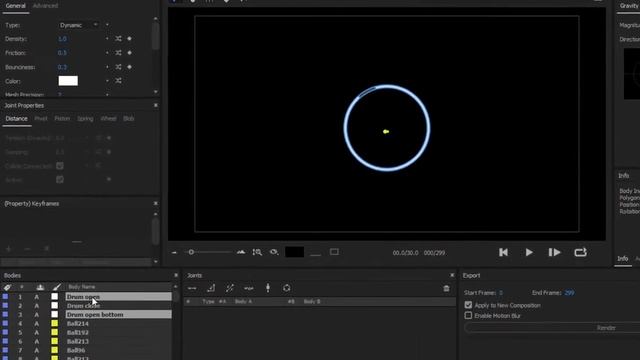Select the Drum close body row
The width and height of the screenshot is (640, 360).
coord(118,306)
